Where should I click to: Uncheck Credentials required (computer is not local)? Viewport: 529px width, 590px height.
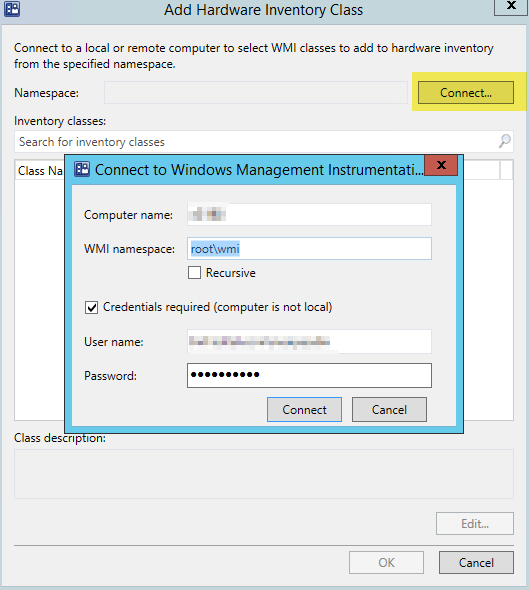click(91, 307)
